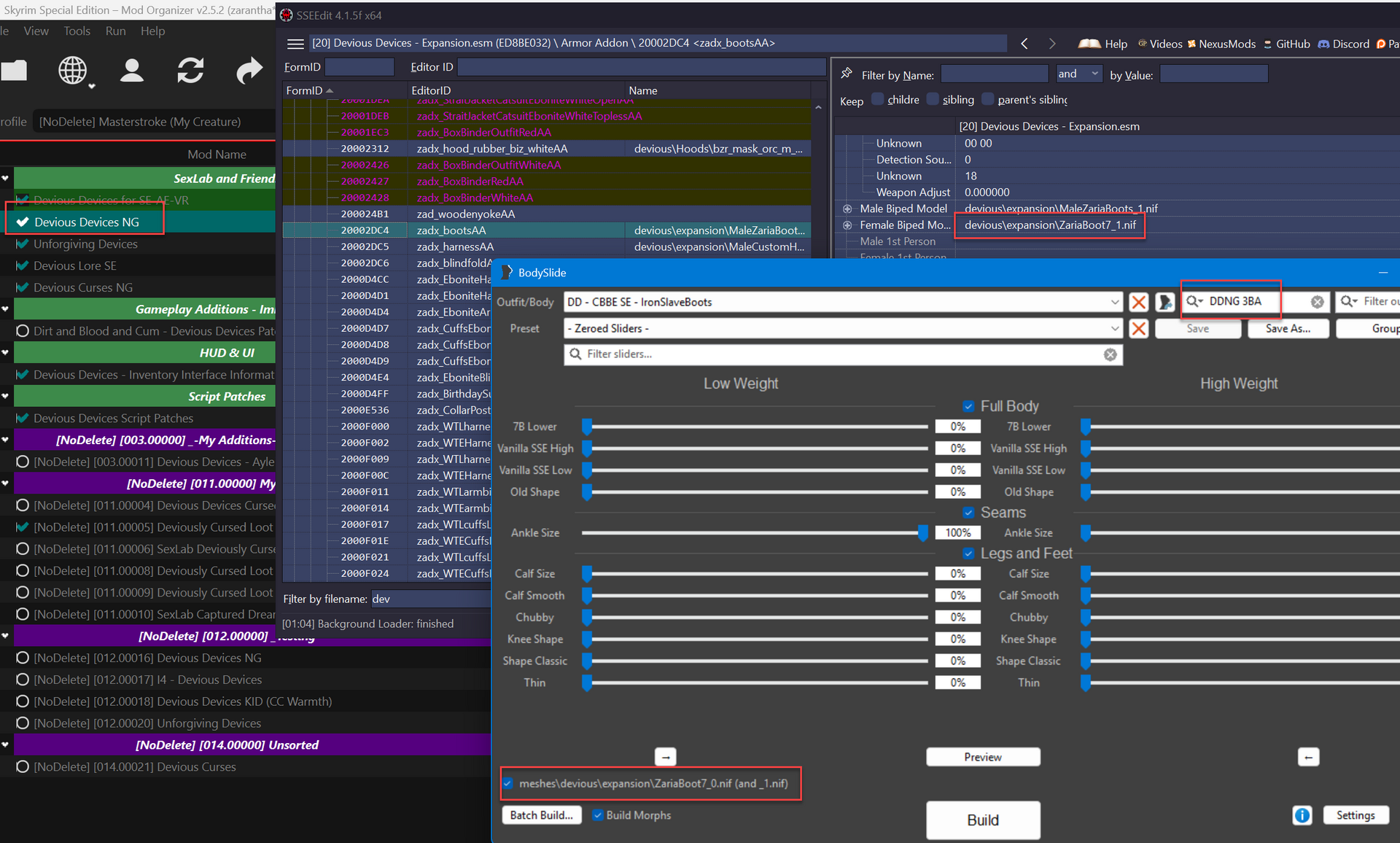Click the Build button
The image size is (1400, 843).
click(x=982, y=820)
